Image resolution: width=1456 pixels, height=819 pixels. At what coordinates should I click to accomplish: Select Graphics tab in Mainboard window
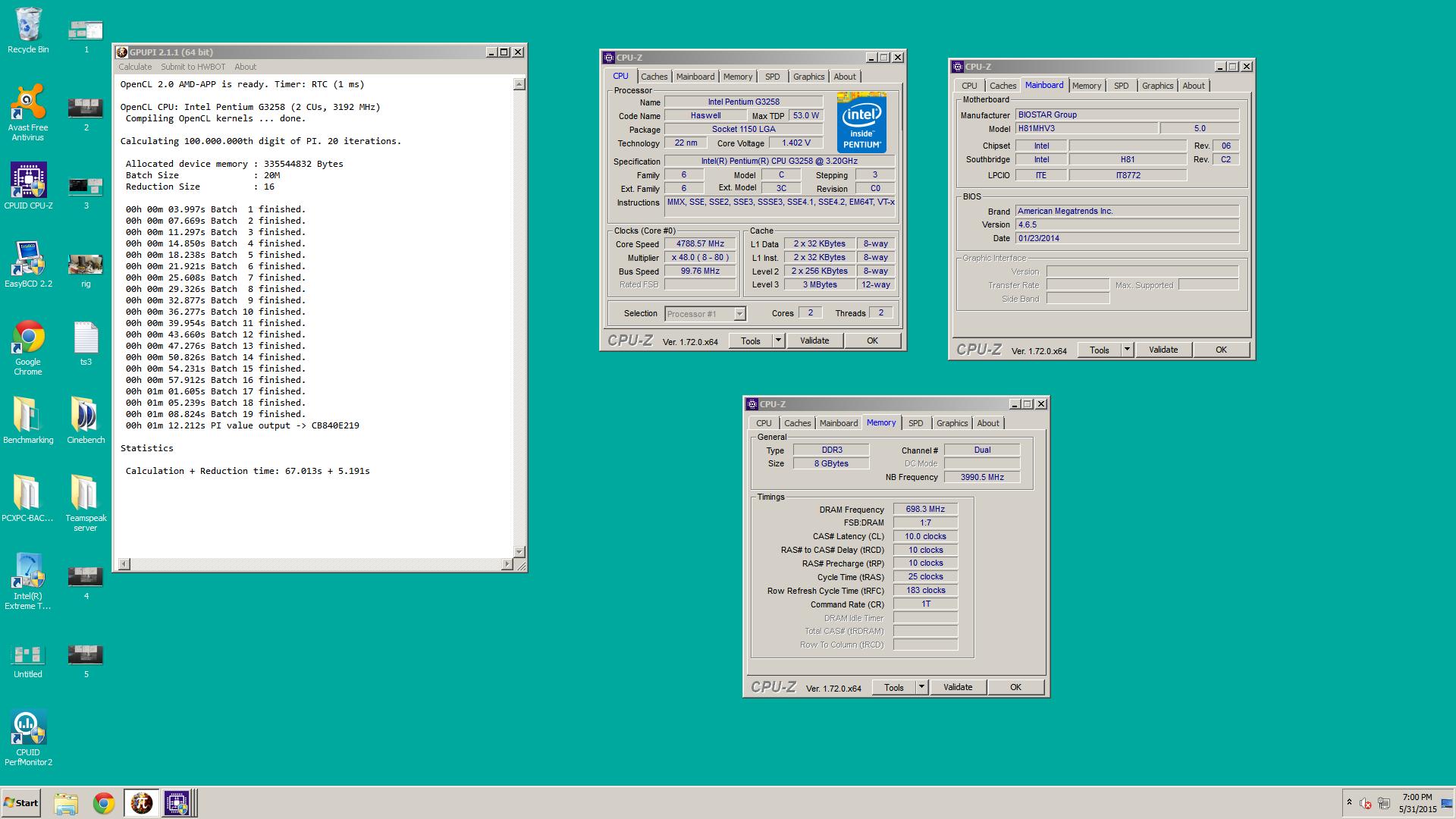click(x=1157, y=86)
